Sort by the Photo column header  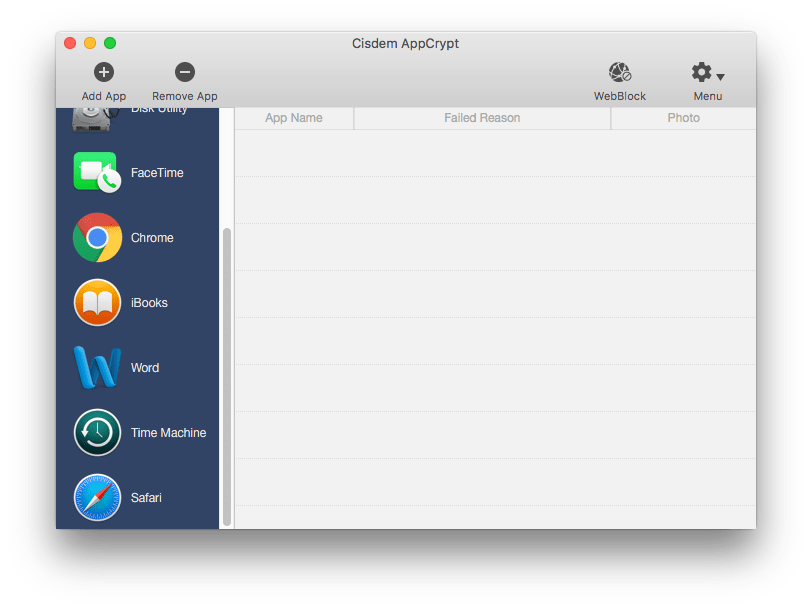click(x=683, y=118)
